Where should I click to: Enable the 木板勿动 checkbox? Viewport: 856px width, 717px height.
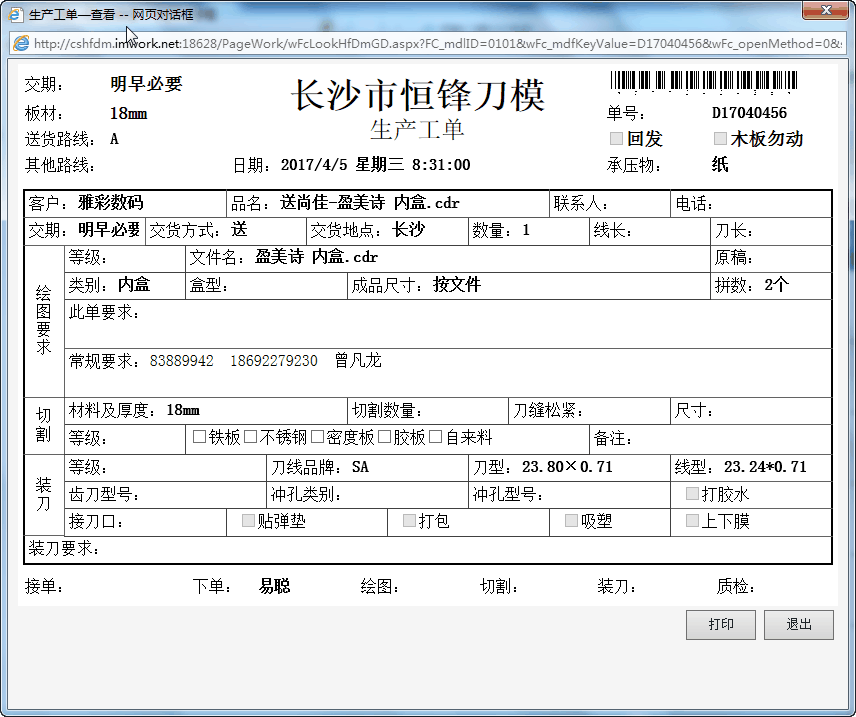pyautogui.click(x=720, y=139)
